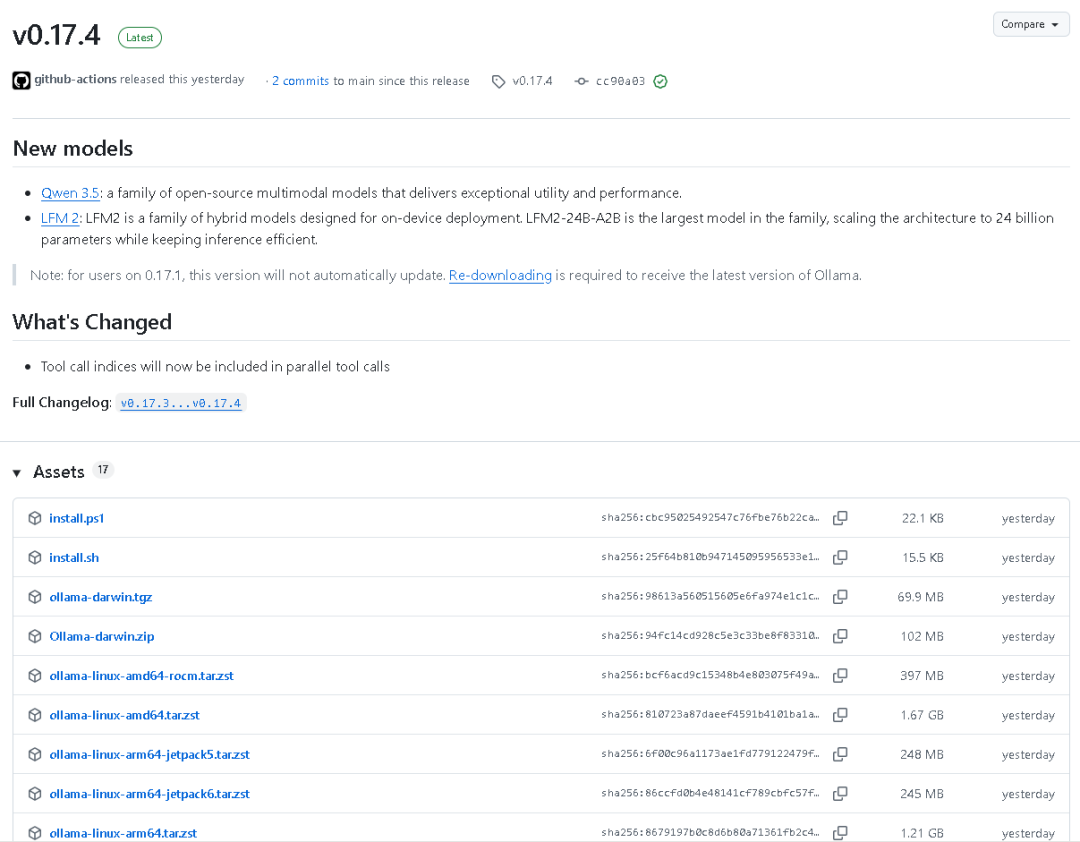This screenshot has width=1080, height=842.
Task: Click the Assets count badge 17
Action: 103,470
